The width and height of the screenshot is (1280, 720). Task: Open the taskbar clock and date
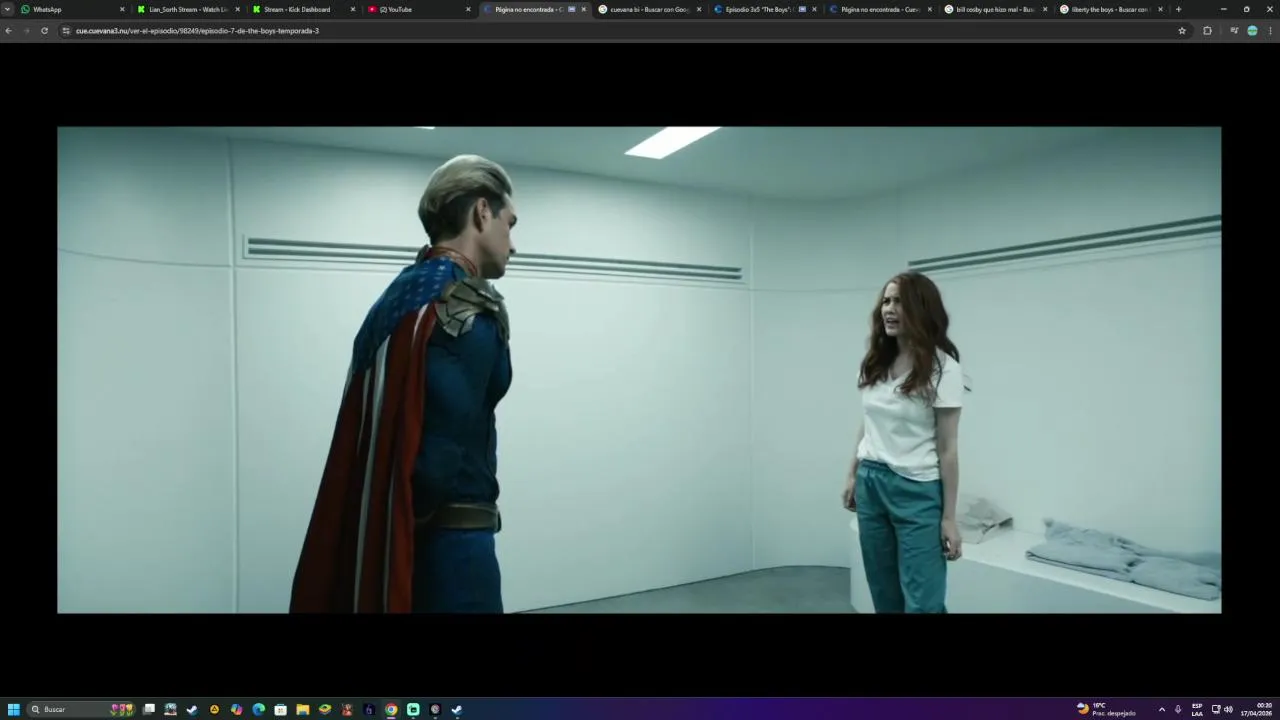[x=1257, y=709]
